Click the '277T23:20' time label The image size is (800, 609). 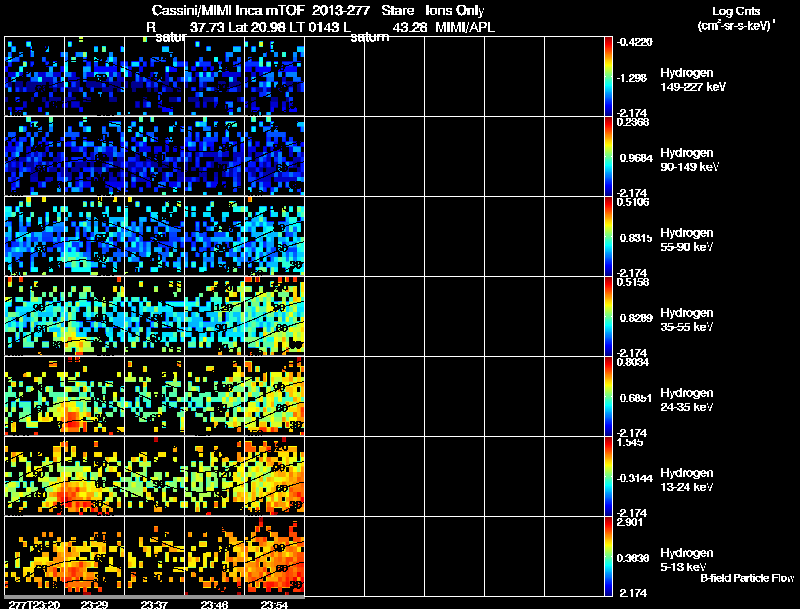pos(34,604)
